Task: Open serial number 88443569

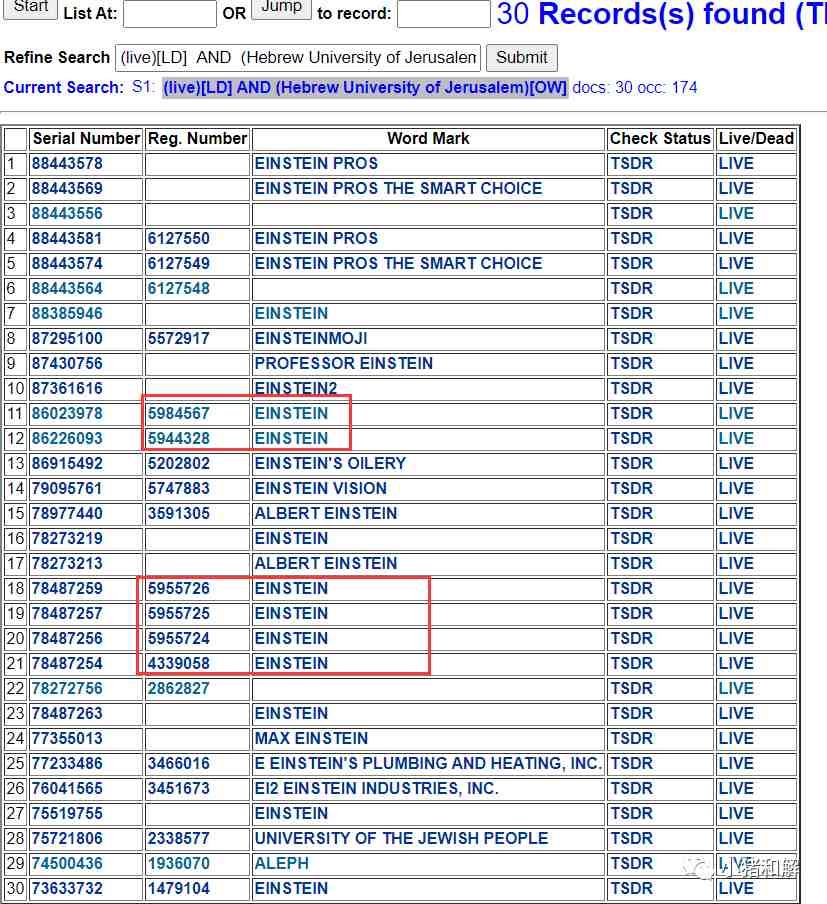Action: pos(67,189)
